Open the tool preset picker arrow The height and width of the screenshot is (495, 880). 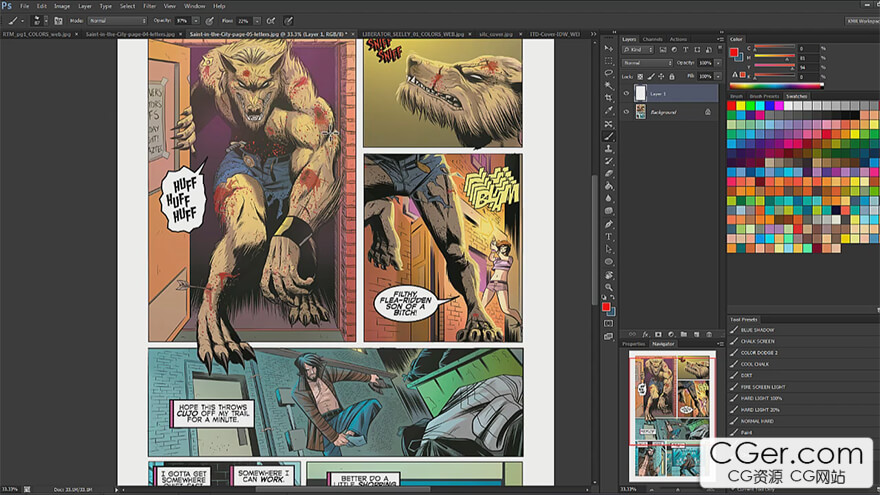click(x=22, y=21)
